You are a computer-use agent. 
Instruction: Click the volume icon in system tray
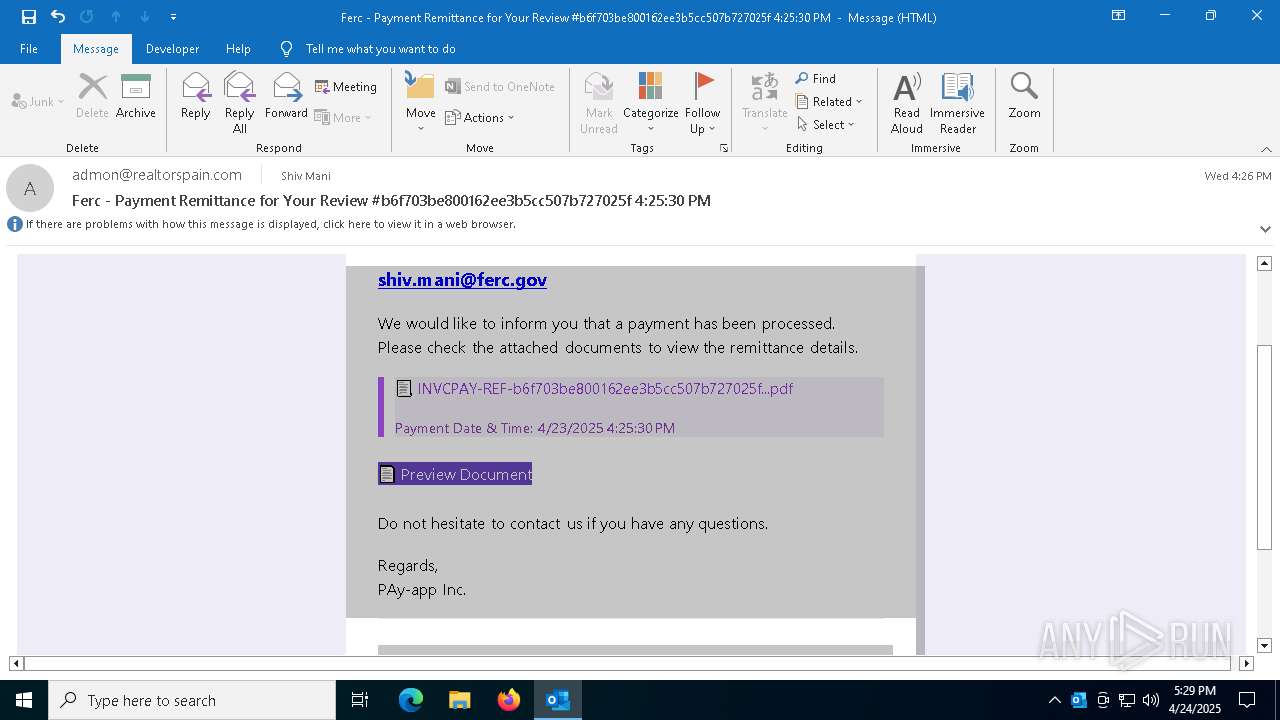(1151, 700)
